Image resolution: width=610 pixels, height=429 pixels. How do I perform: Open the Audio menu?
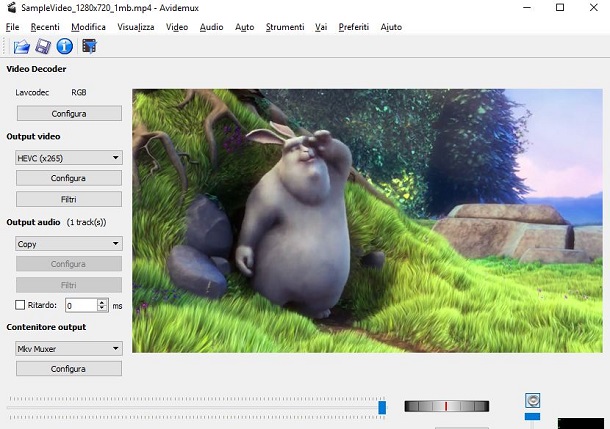point(211,27)
